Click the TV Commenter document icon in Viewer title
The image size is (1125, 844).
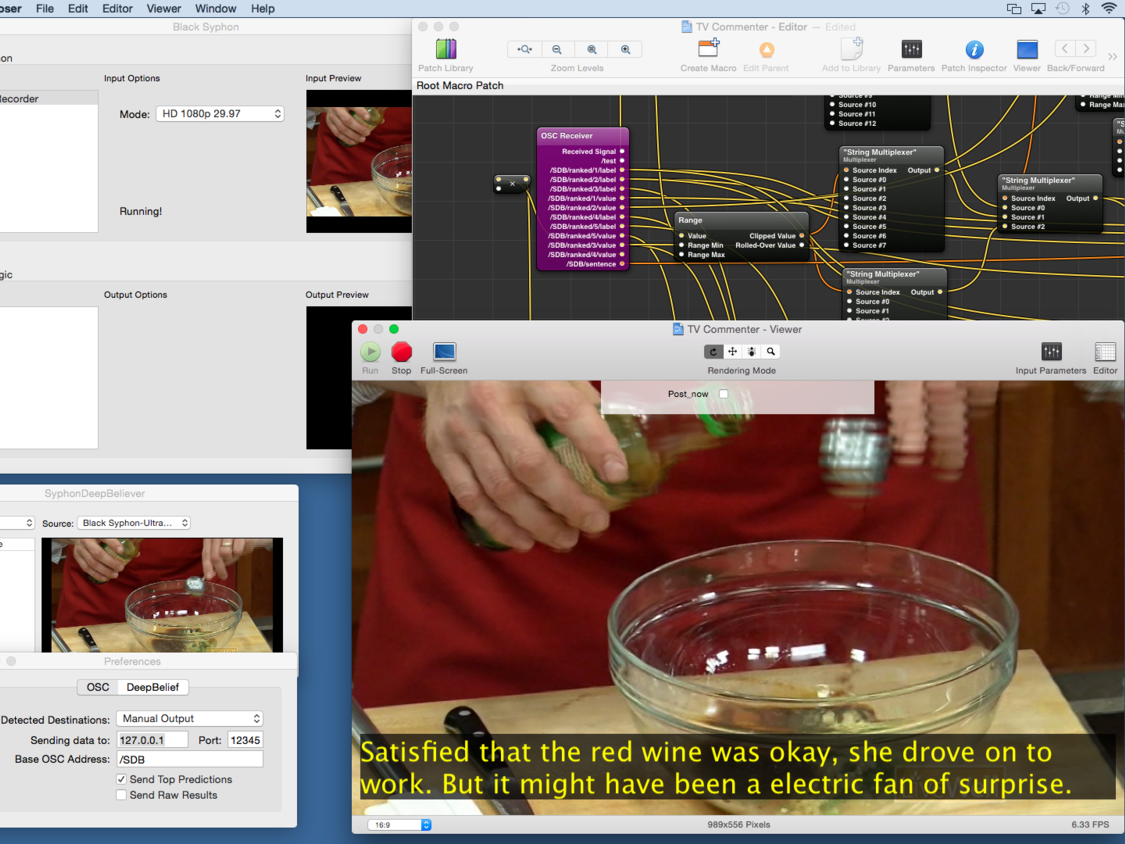678,329
